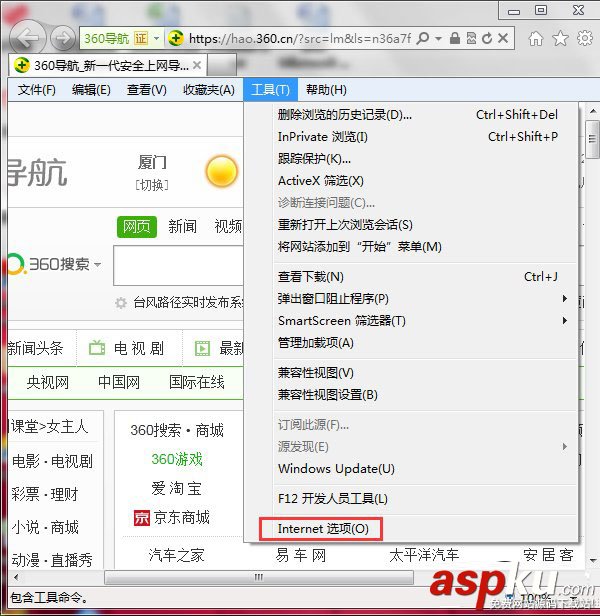Expand 弹出窗口阻止程序(P) submenu
600x616 pixels.
click(x=564, y=299)
